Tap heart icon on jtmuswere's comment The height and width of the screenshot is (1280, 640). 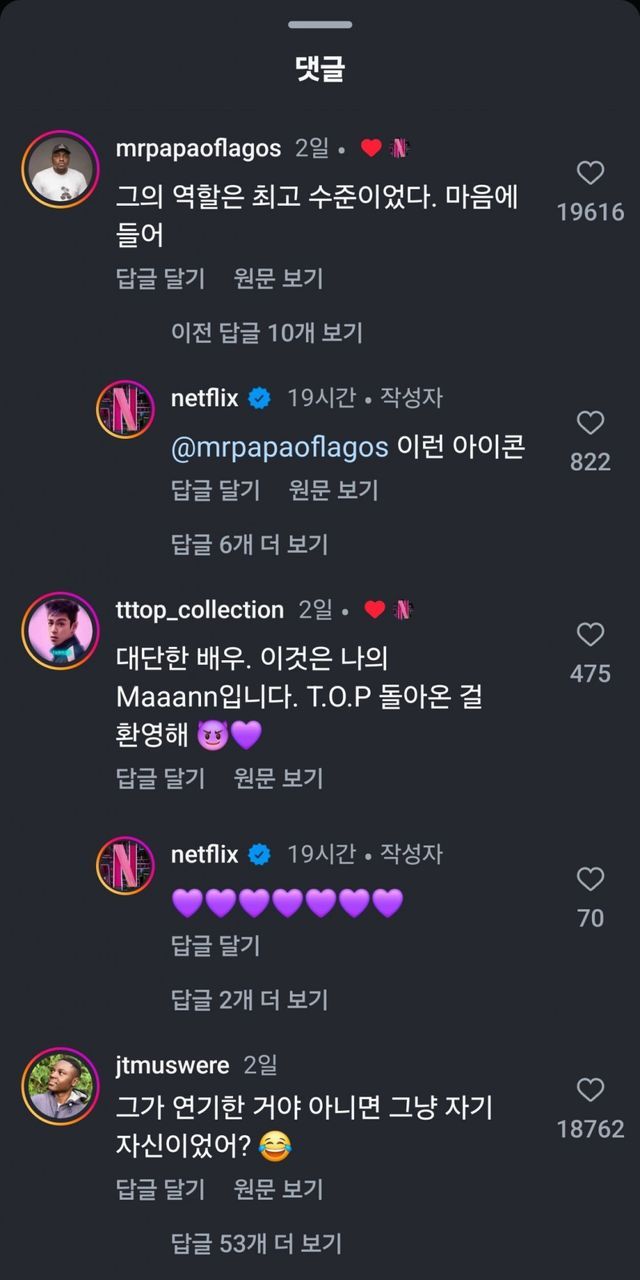tap(591, 1090)
